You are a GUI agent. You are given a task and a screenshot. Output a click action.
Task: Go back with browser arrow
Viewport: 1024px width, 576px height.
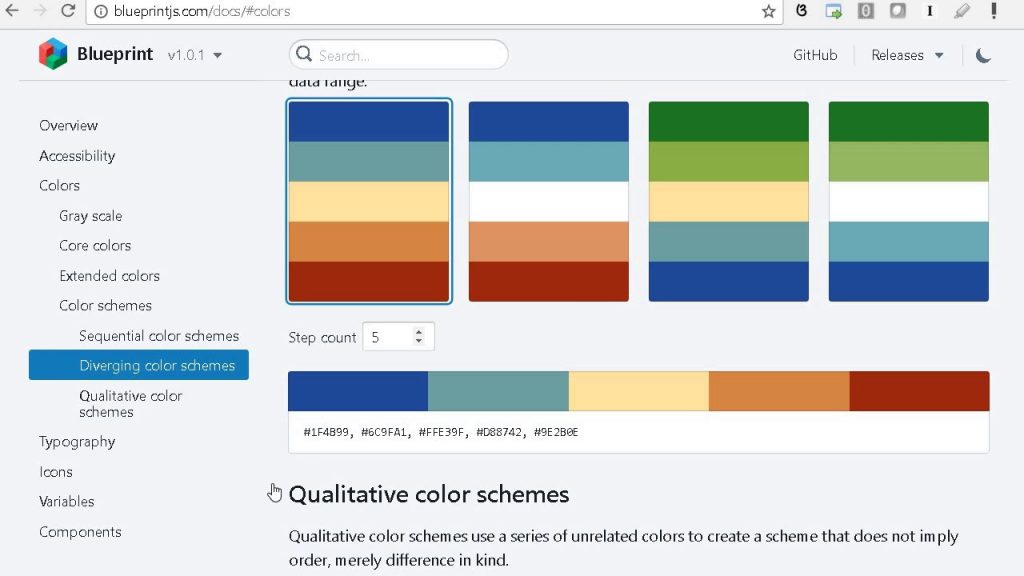coord(12,10)
